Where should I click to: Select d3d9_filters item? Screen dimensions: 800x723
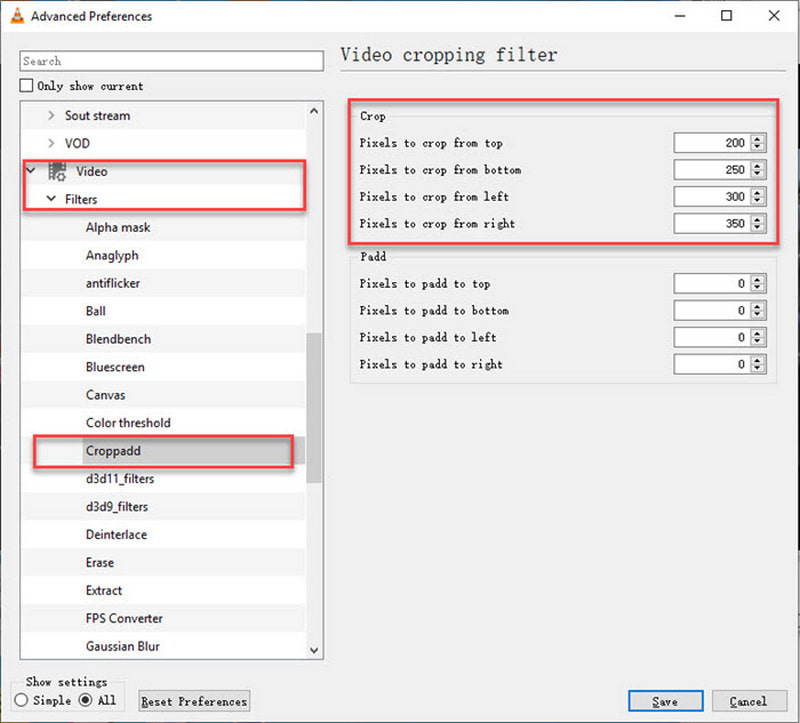[x=117, y=507]
